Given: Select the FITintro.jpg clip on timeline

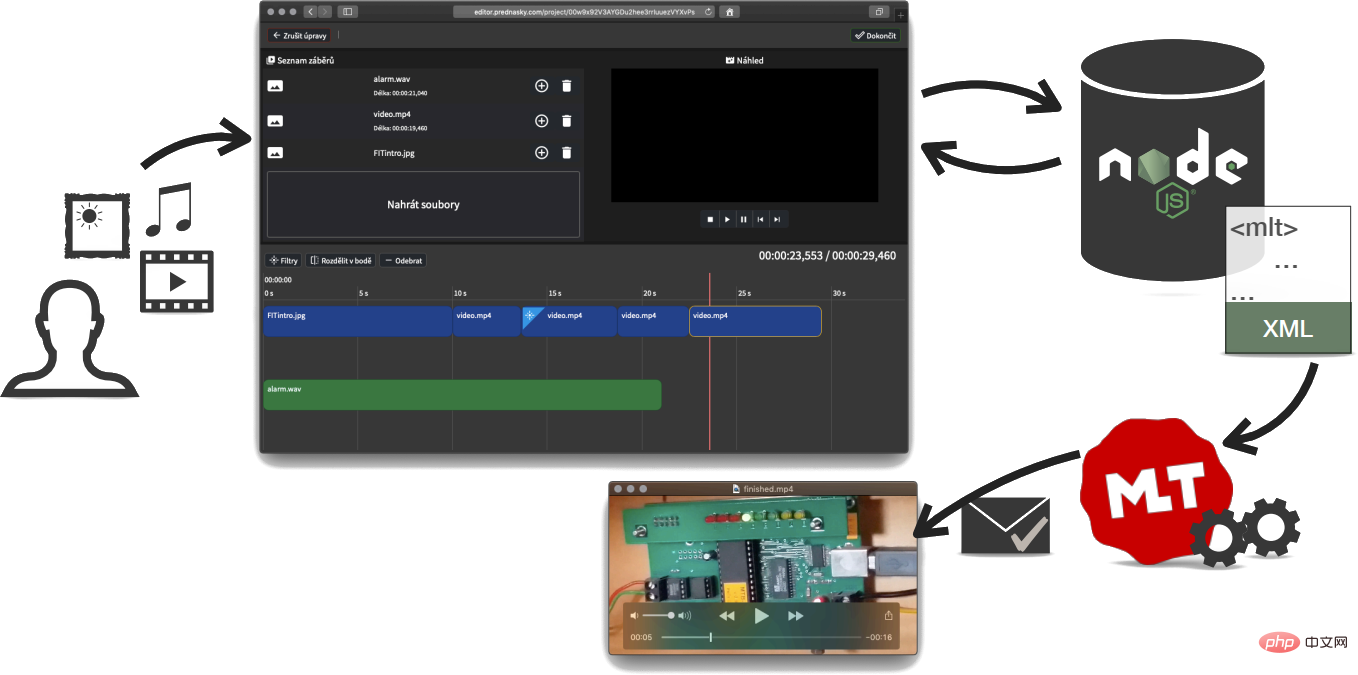Looking at the screenshot, I should pyautogui.click(x=358, y=321).
